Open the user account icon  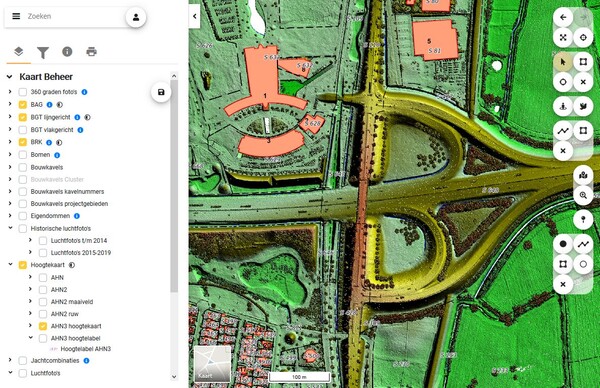click(136, 17)
